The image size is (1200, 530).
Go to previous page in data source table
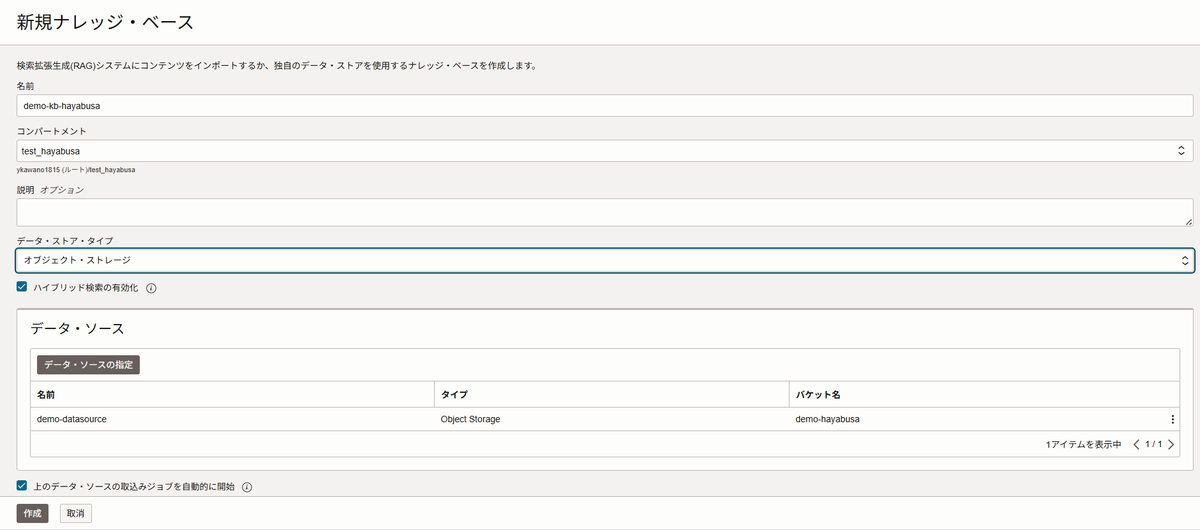[1136, 444]
